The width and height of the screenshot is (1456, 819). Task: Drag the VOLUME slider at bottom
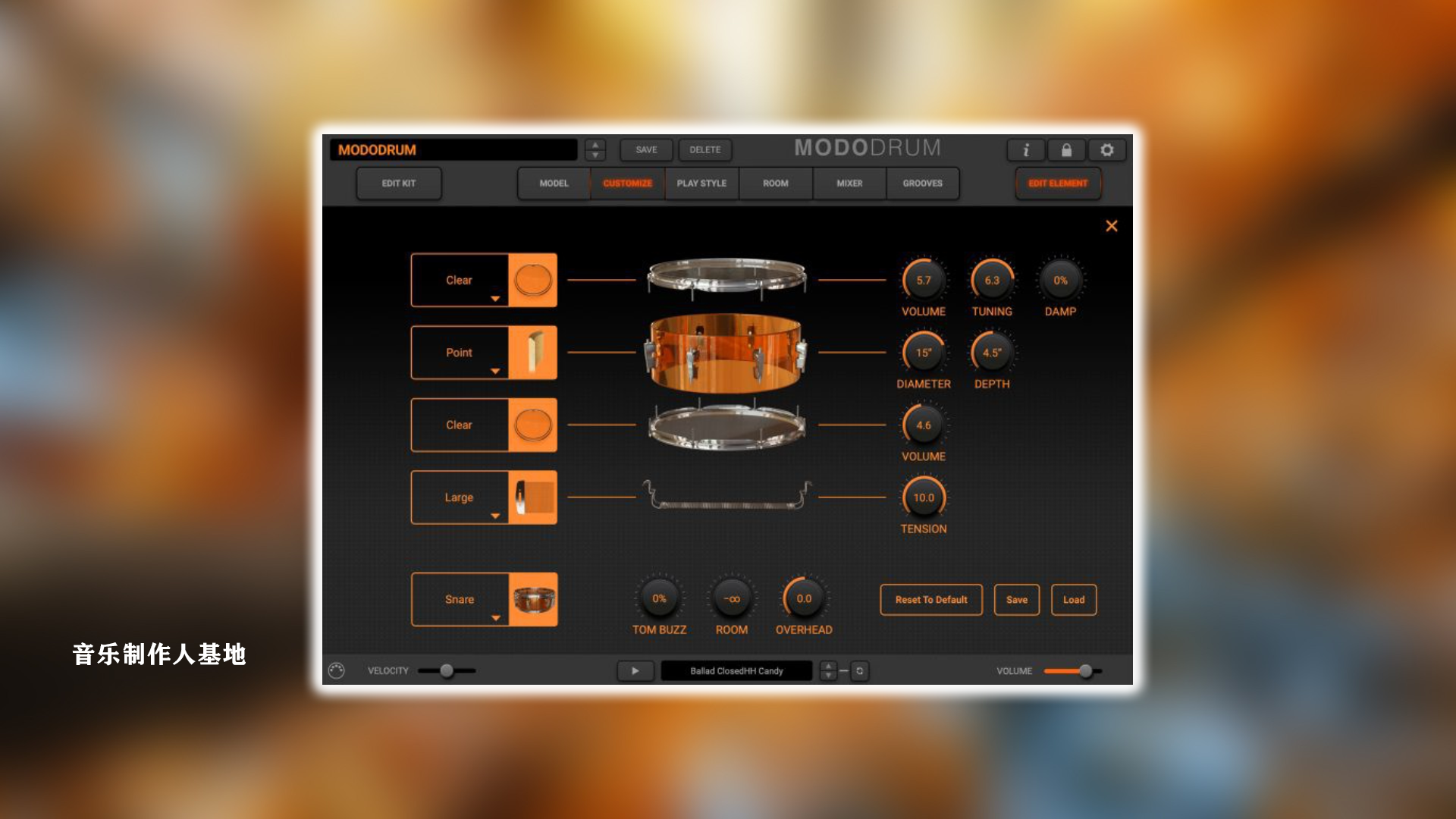1083,670
